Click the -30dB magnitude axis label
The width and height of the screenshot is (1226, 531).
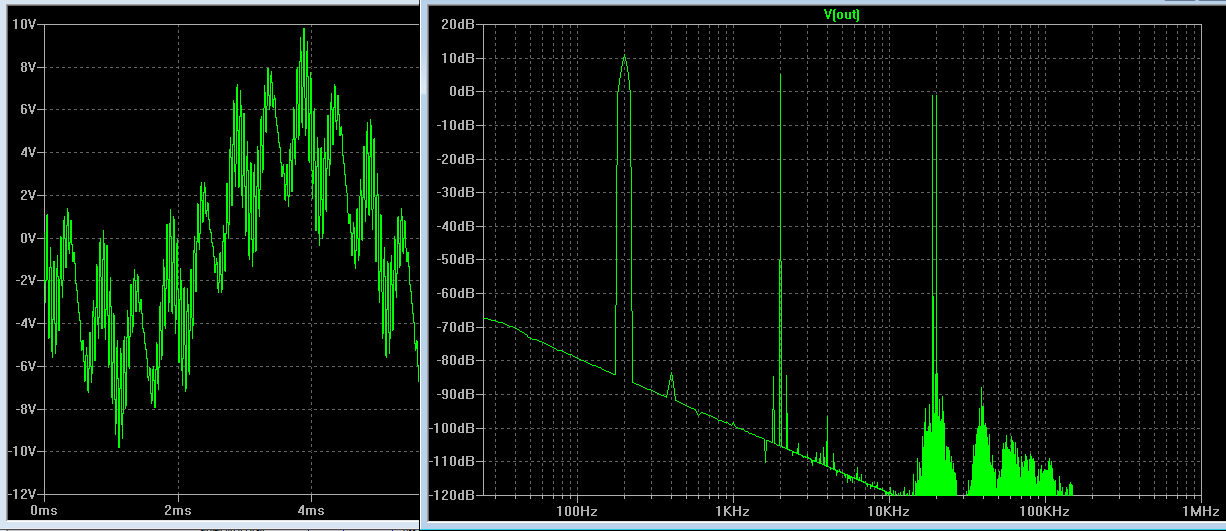[x=456, y=193]
